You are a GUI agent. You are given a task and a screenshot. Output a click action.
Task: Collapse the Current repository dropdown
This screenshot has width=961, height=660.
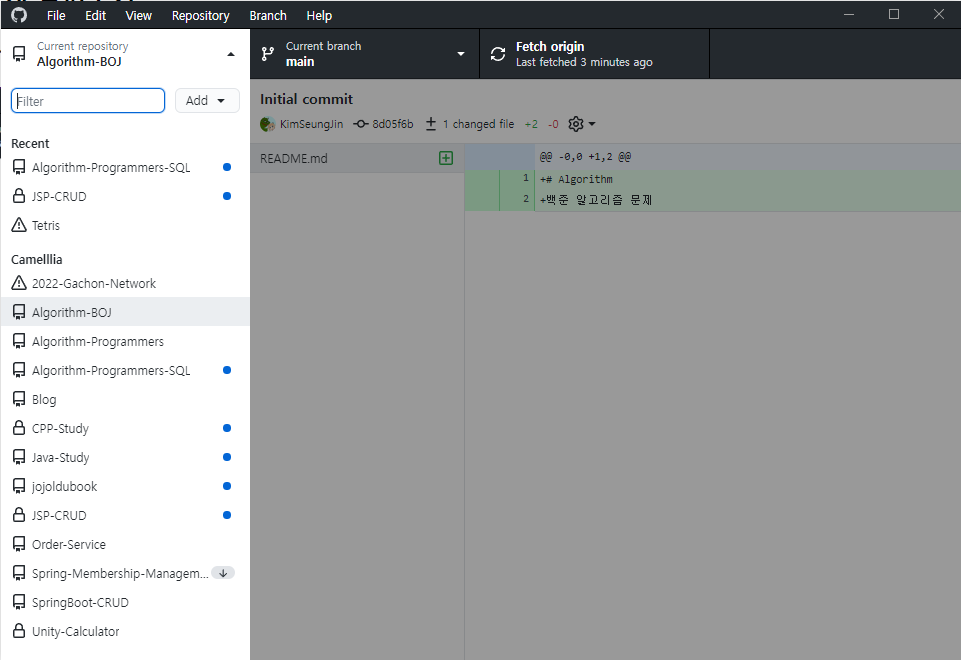click(125, 54)
